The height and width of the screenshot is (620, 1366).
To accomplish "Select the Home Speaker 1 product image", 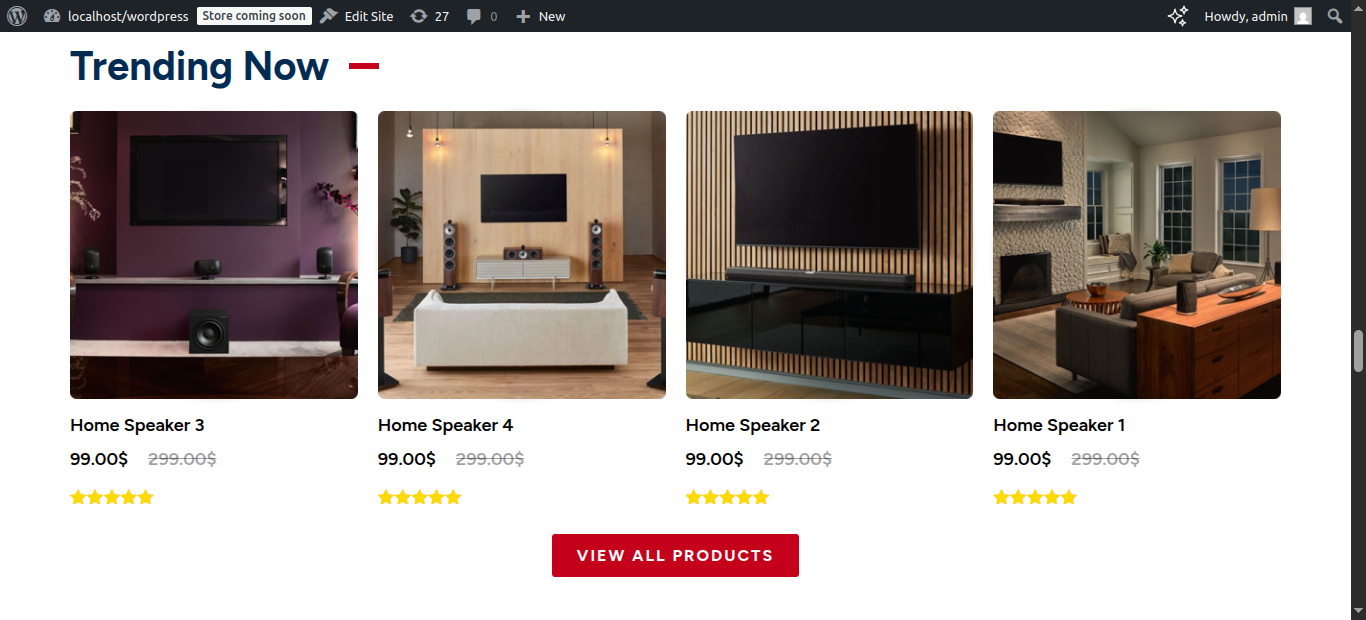I will (1137, 255).
